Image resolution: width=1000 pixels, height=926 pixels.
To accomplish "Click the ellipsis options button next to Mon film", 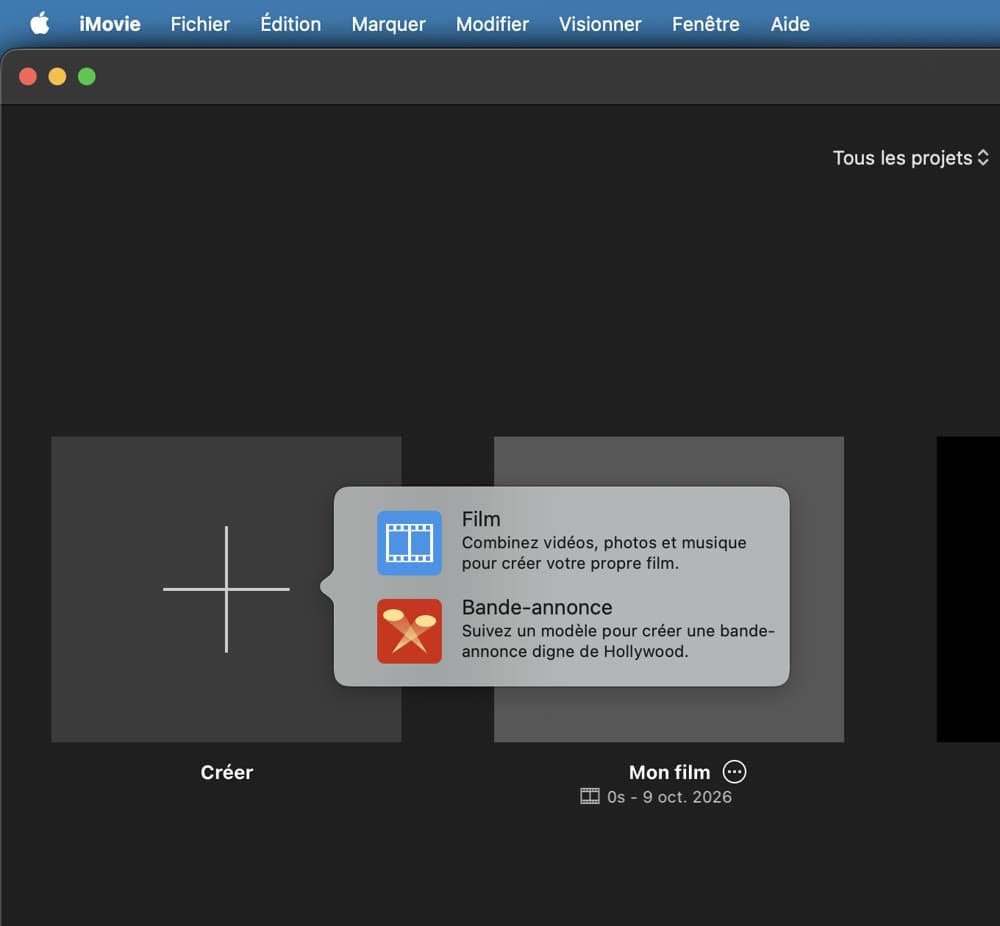I will [x=734, y=772].
